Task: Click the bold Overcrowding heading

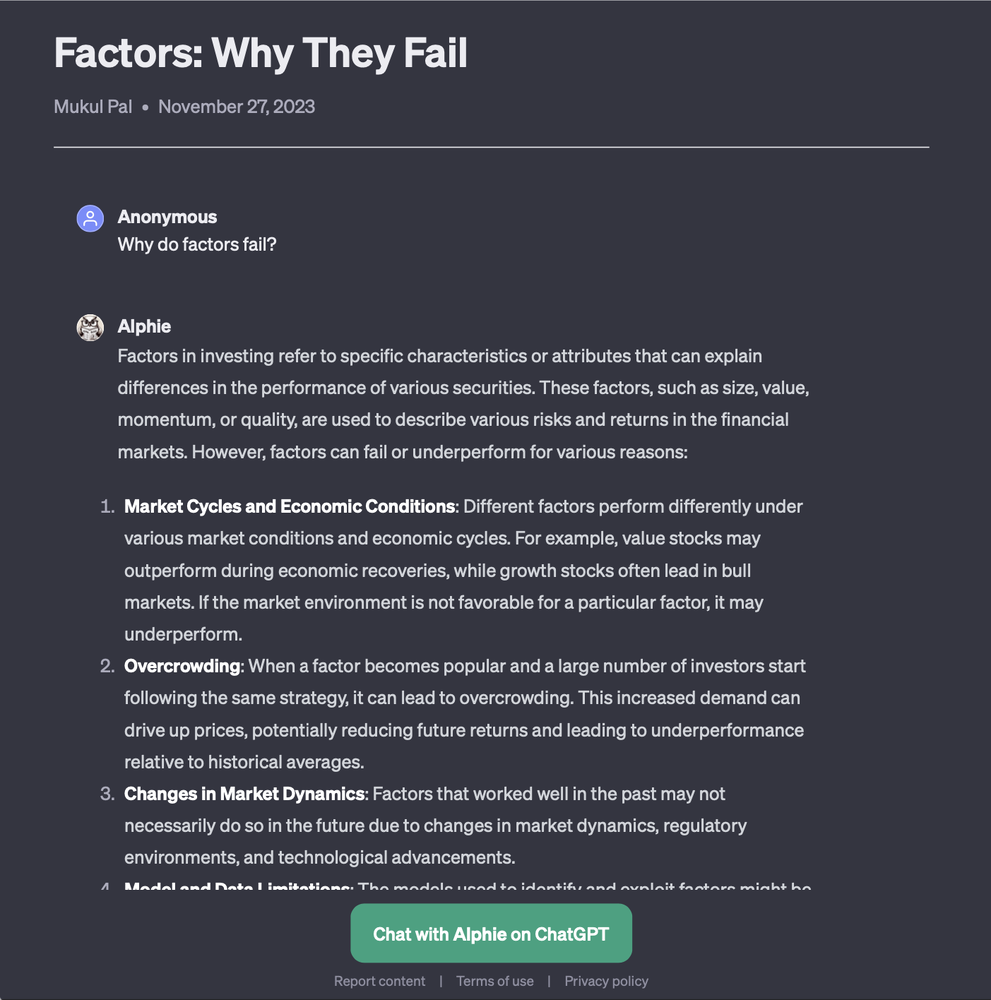Action: 182,666
